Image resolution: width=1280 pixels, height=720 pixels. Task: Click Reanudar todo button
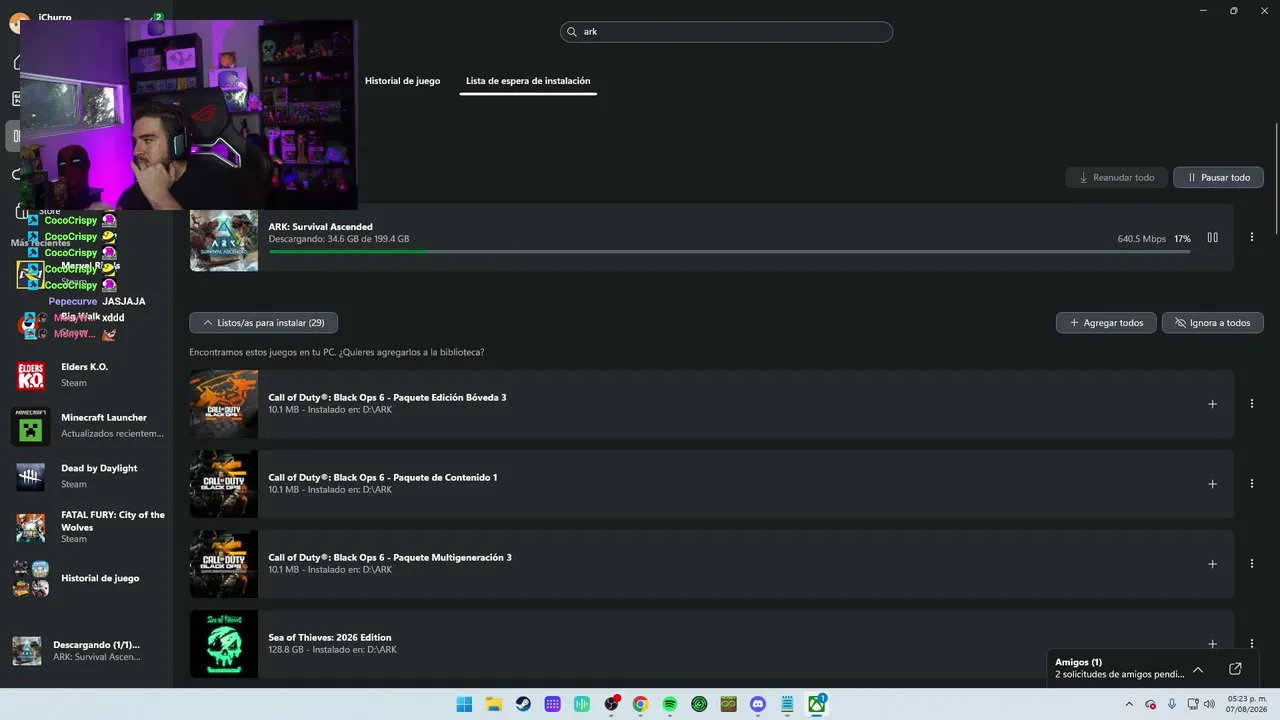coord(1116,177)
